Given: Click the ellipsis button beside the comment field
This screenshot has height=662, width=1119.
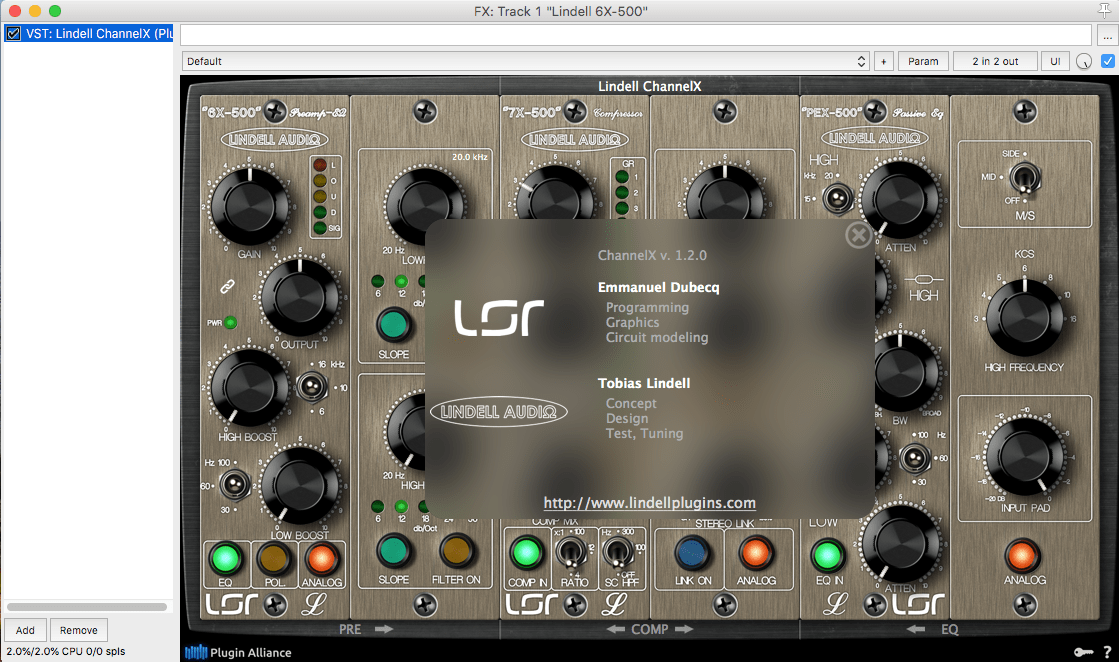Looking at the screenshot, I should tap(1106, 34).
